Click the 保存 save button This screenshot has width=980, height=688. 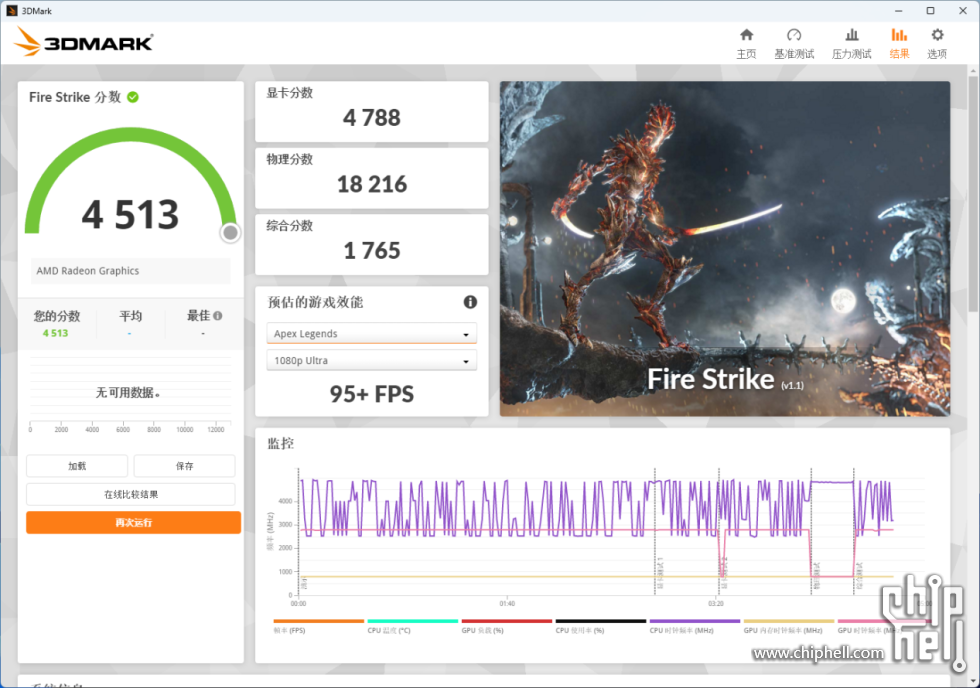tap(184, 466)
